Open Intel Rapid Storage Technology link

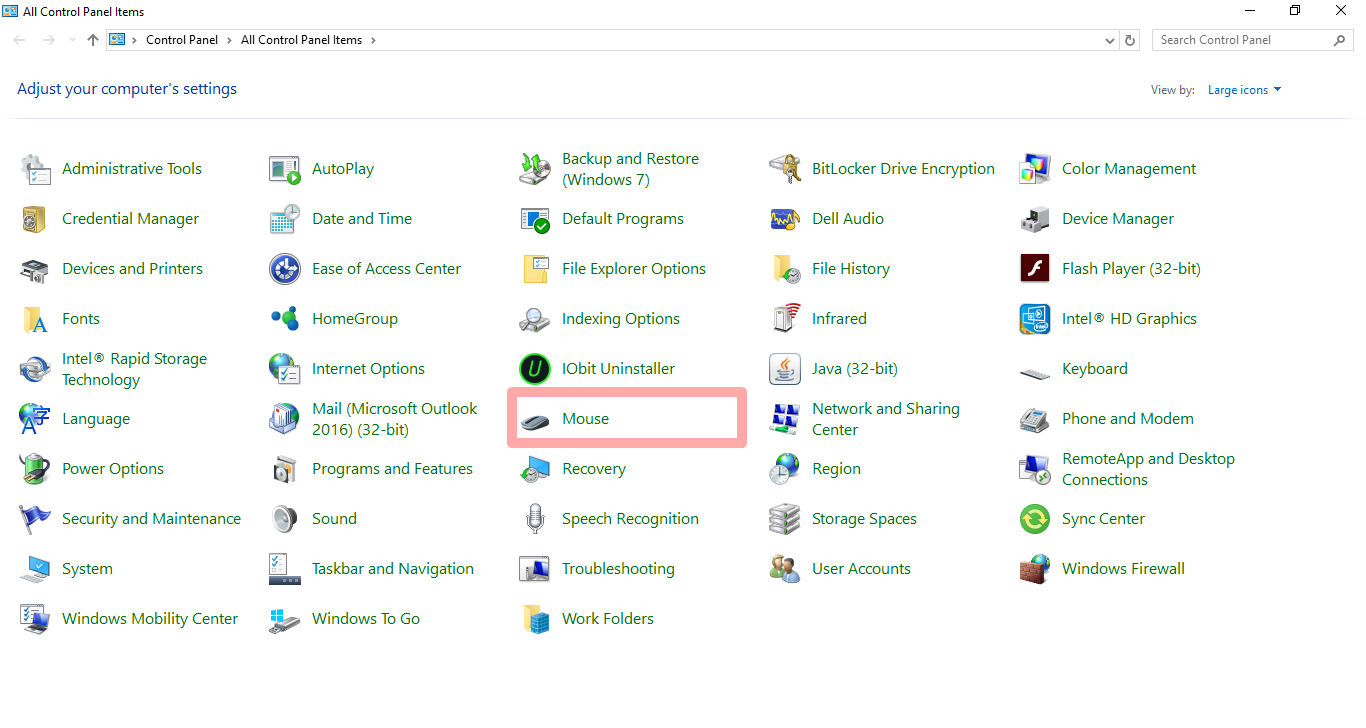pyautogui.click(x=134, y=369)
